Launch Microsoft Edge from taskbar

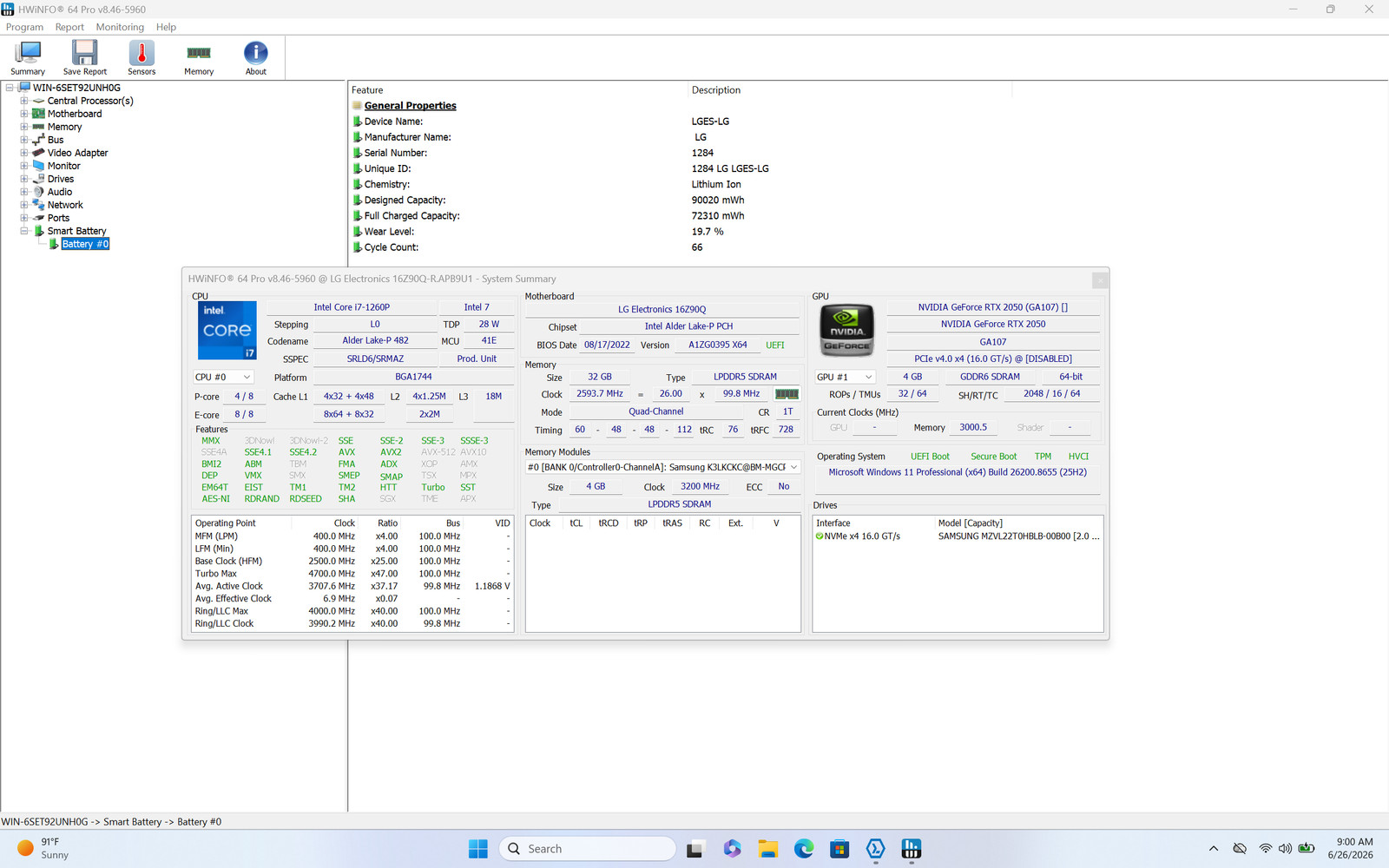pos(804,849)
